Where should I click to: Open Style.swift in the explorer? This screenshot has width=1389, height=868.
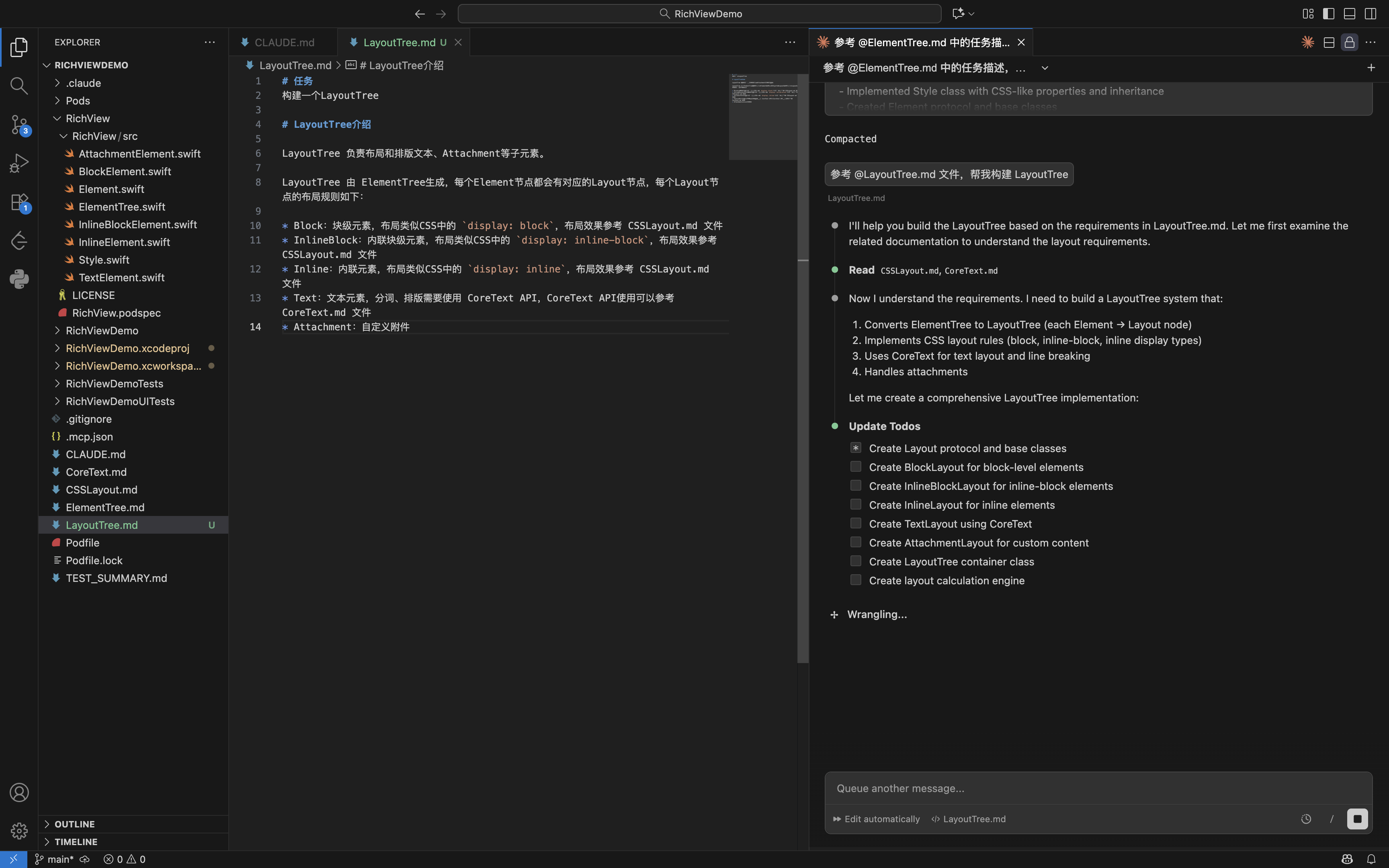(104, 260)
